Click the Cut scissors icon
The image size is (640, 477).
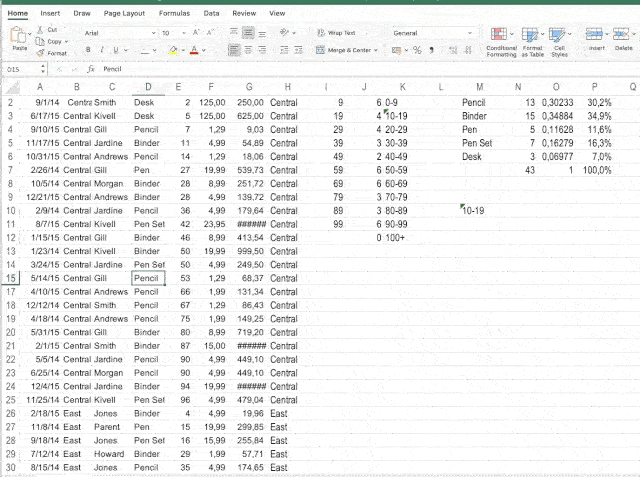[x=40, y=29]
